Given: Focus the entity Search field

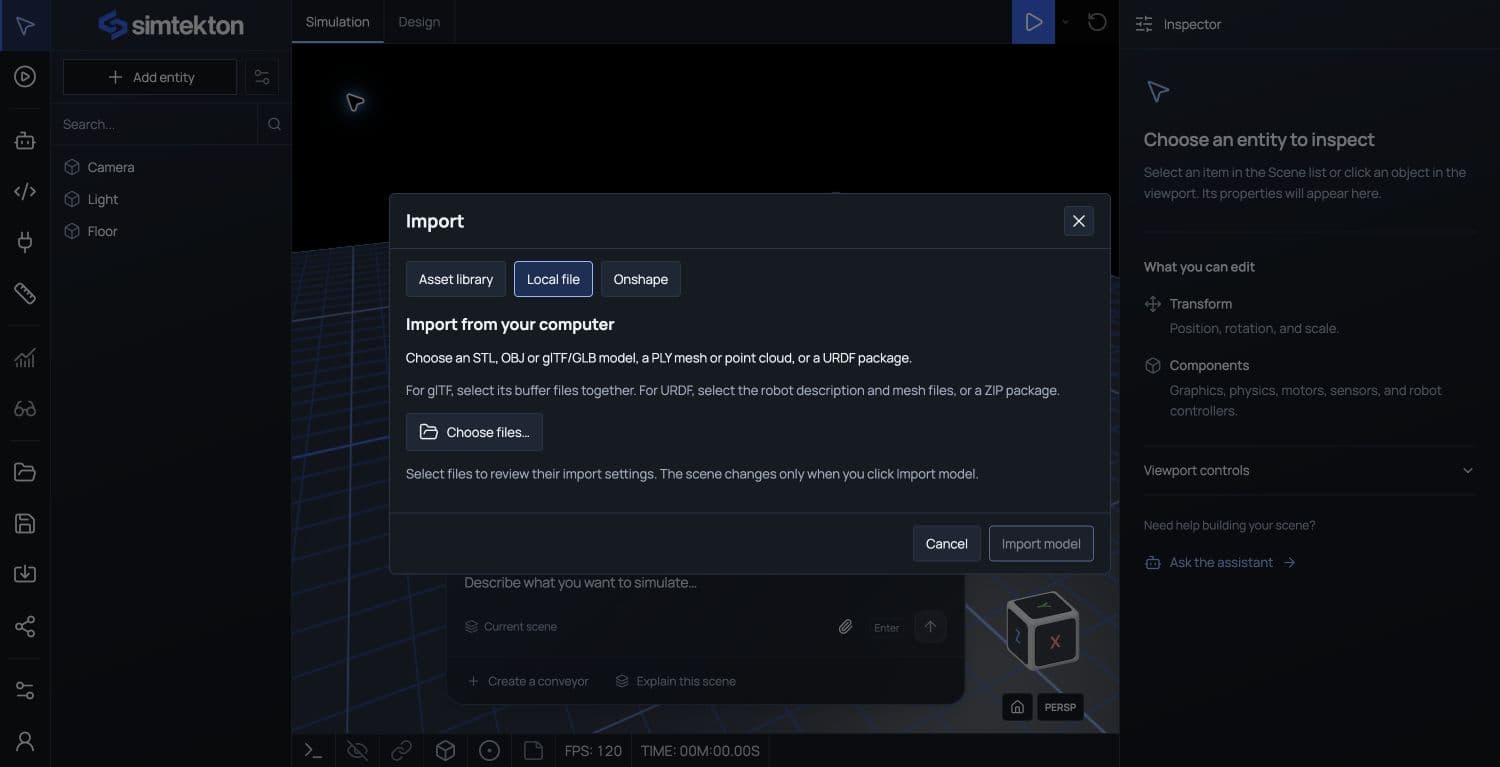Looking at the screenshot, I should tap(156, 125).
